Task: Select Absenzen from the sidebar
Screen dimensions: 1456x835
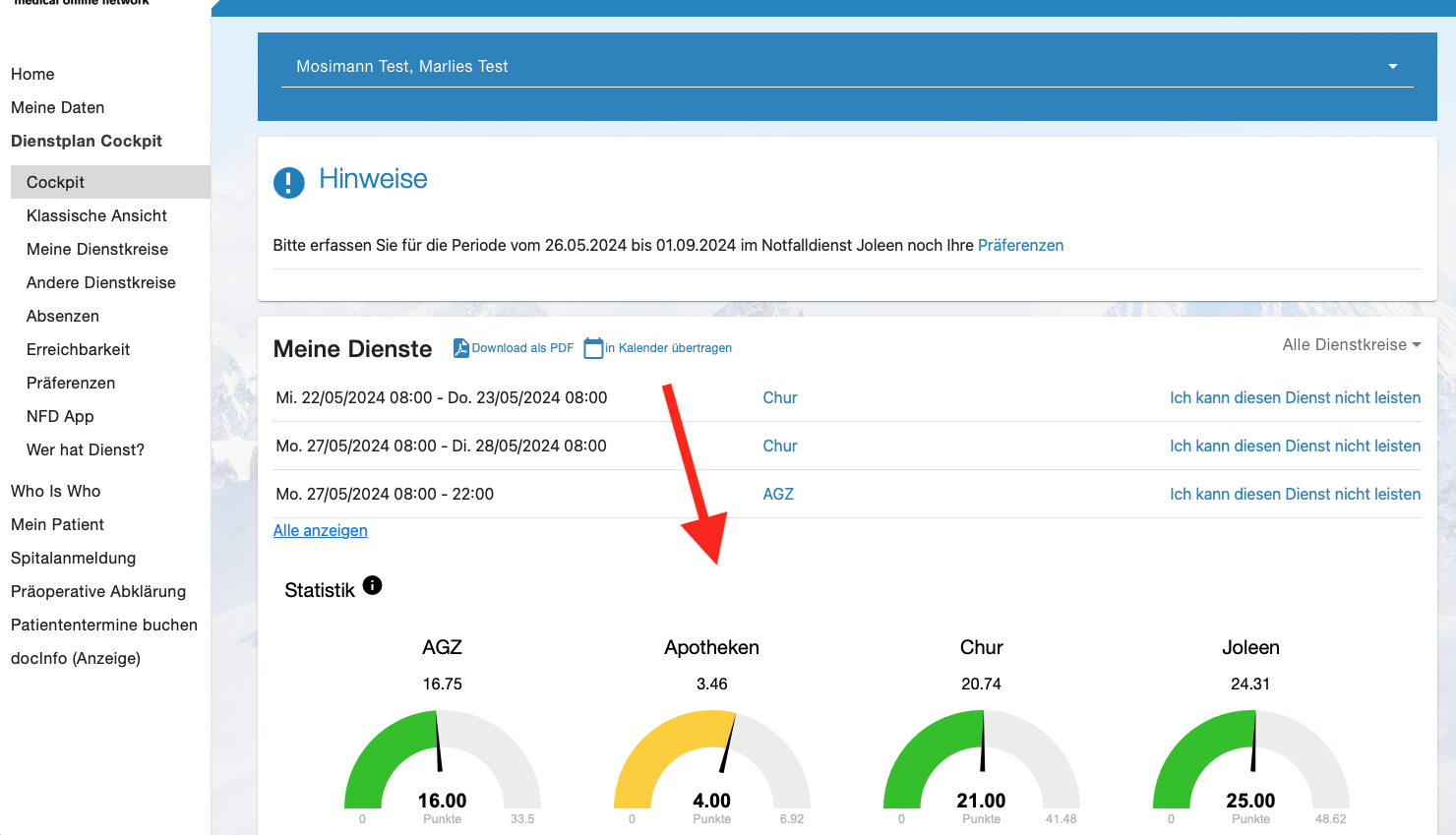Action: pos(63,316)
